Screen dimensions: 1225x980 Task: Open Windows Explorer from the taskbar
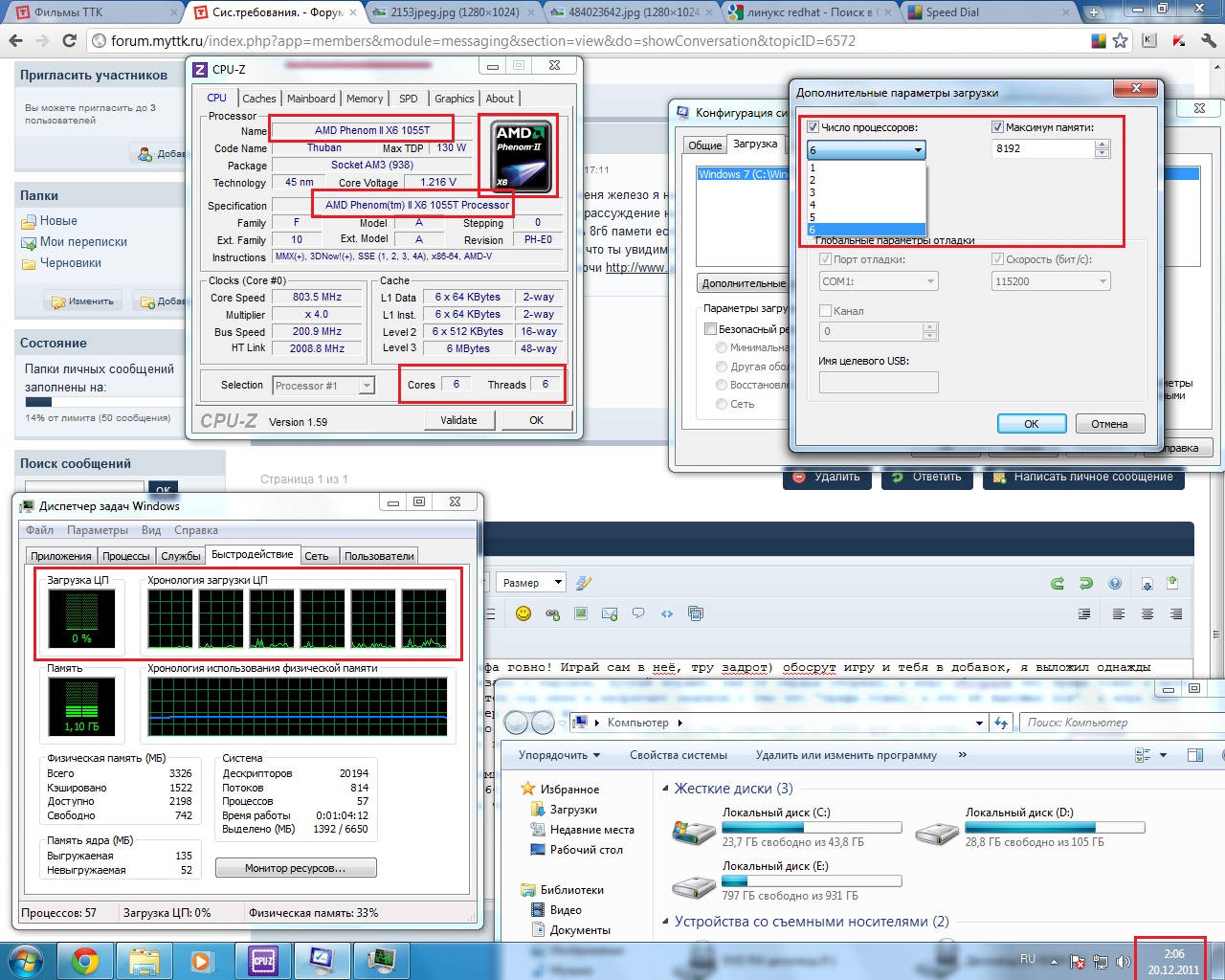tap(145, 961)
